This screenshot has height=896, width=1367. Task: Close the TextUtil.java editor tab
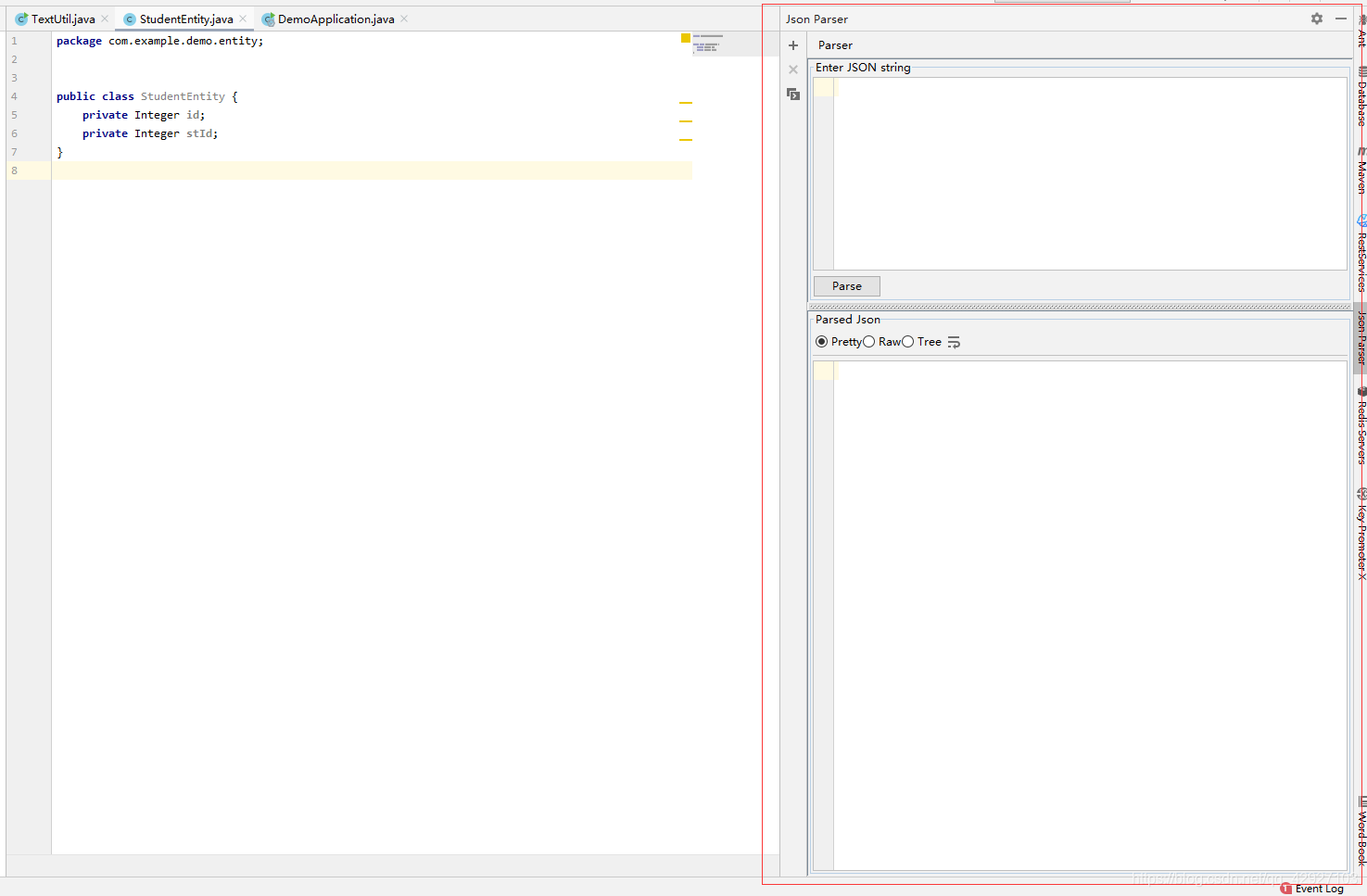pyautogui.click(x=105, y=19)
